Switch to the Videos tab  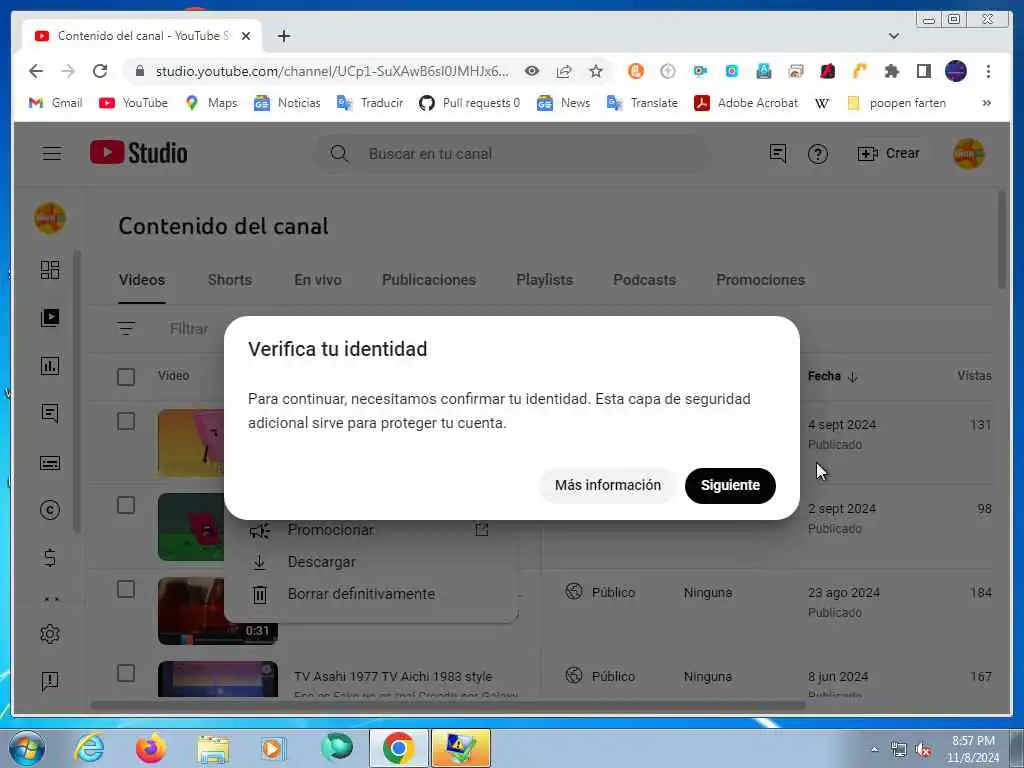(142, 280)
